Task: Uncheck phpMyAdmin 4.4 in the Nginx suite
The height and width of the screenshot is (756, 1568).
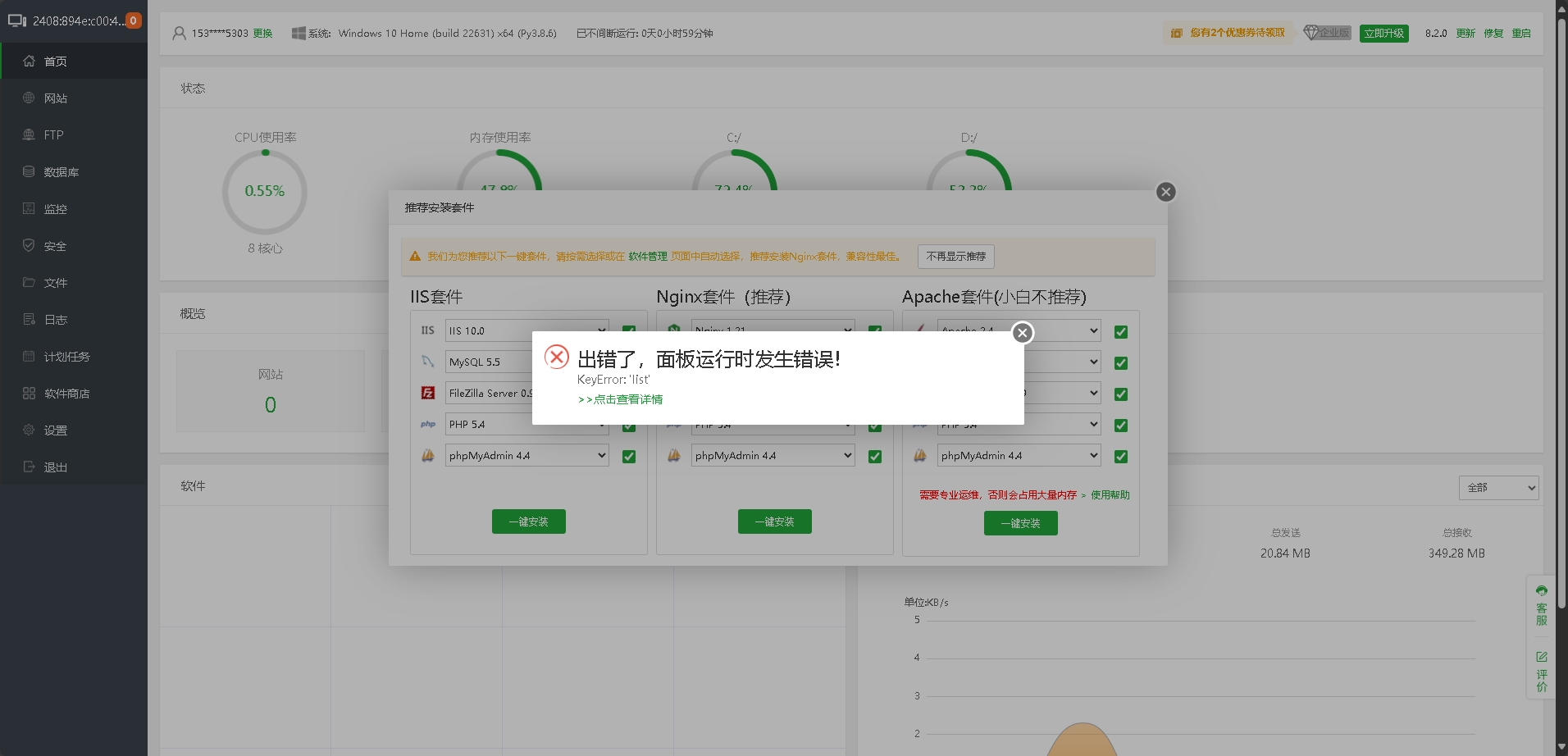Action: point(875,457)
